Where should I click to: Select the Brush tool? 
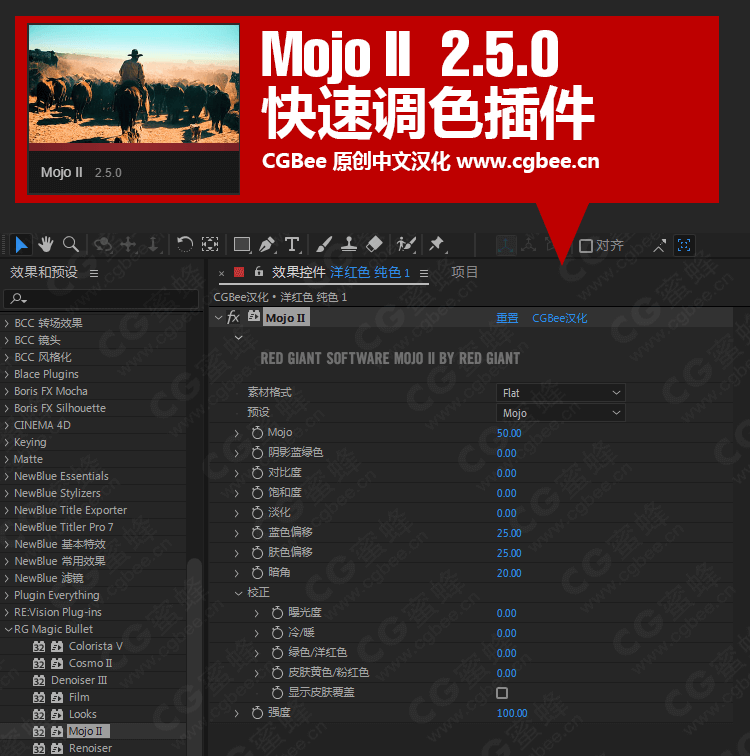(324, 245)
